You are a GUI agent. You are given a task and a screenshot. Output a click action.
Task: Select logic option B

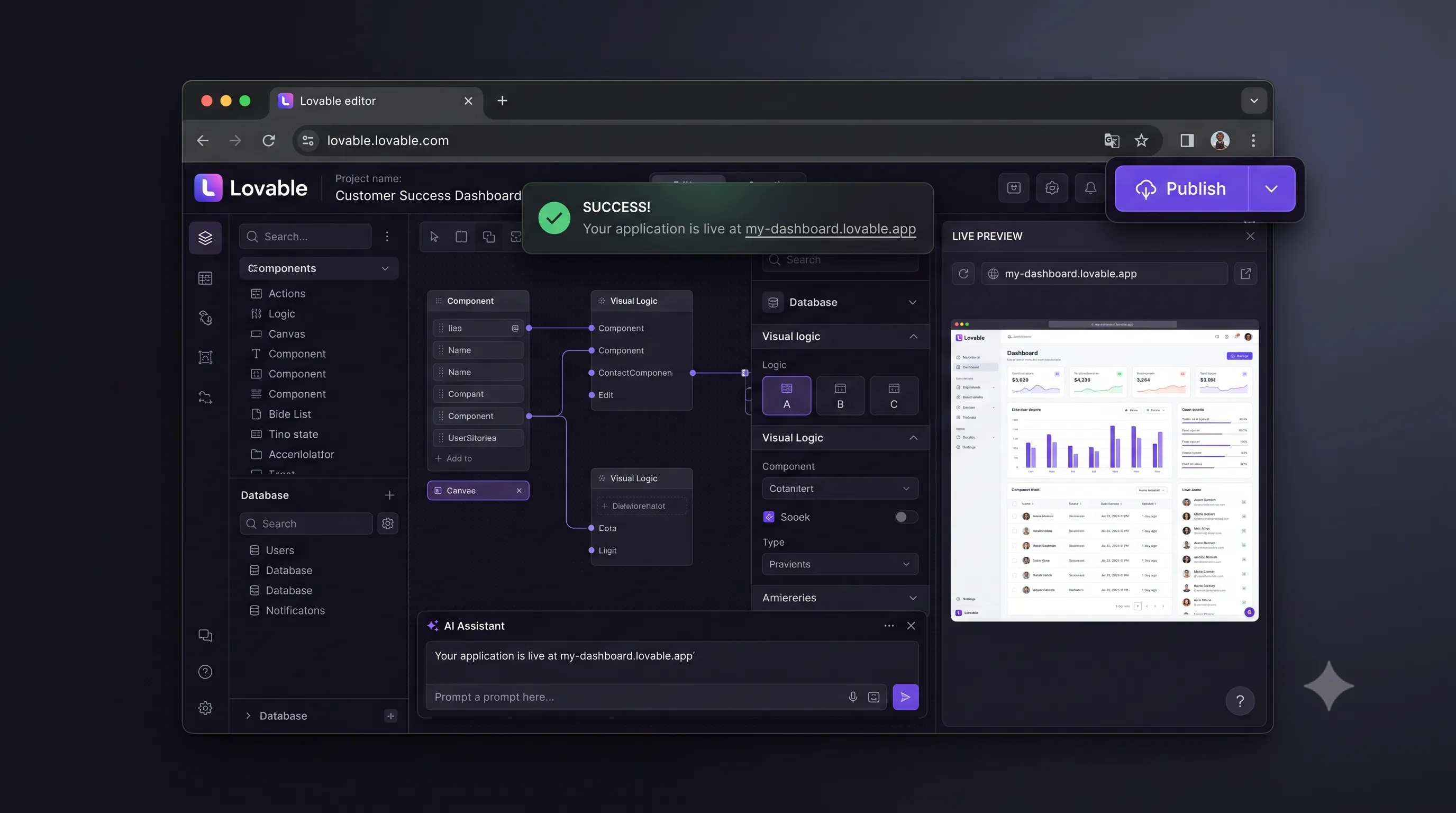tap(841, 396)
